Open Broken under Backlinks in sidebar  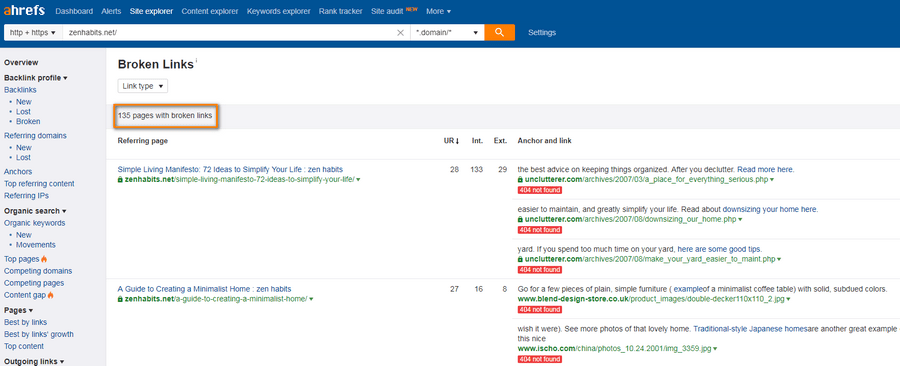28,122
